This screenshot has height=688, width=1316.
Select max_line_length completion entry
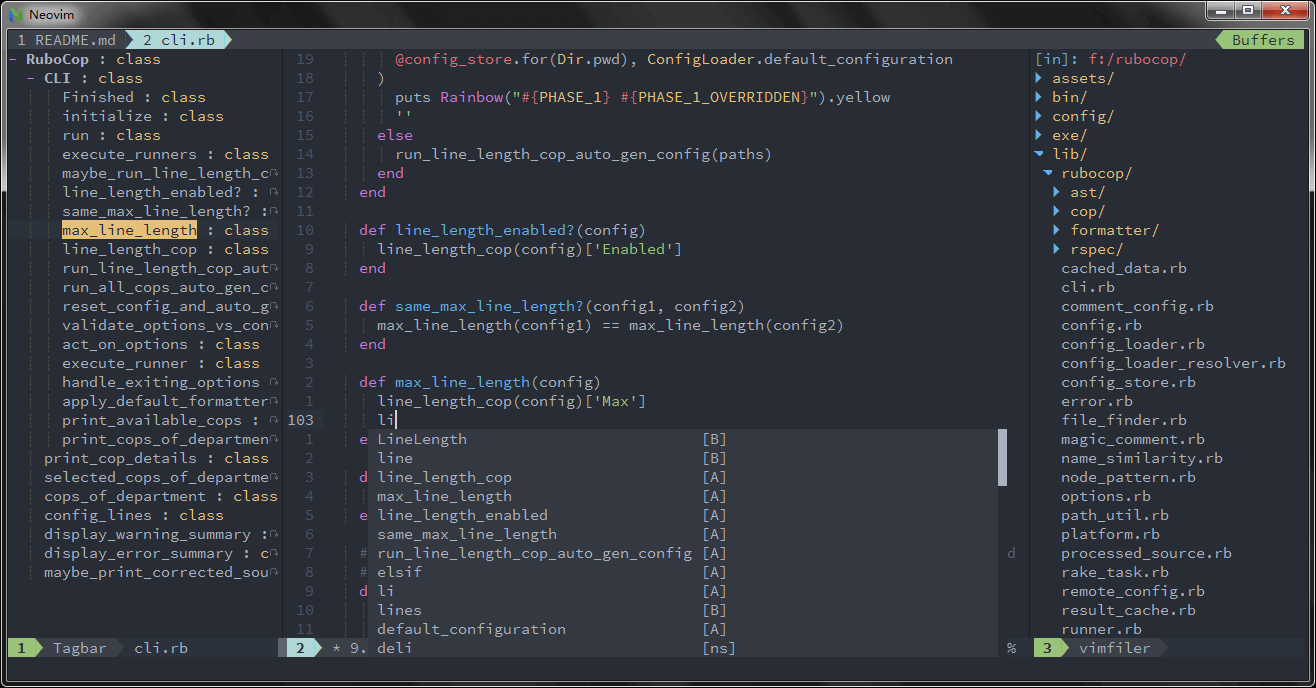coord(683,496)
